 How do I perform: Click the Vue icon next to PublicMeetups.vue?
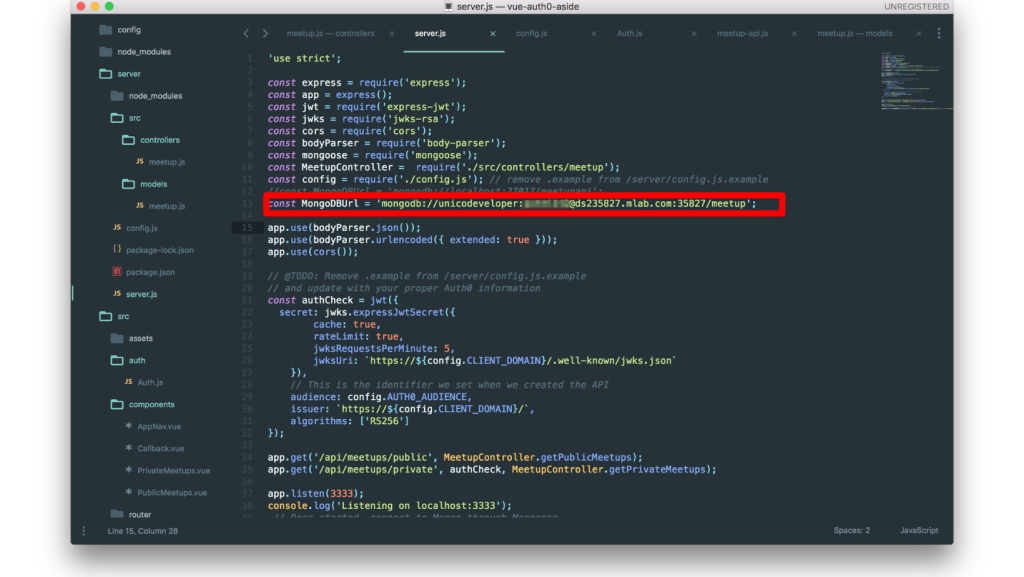click(131, 492)
